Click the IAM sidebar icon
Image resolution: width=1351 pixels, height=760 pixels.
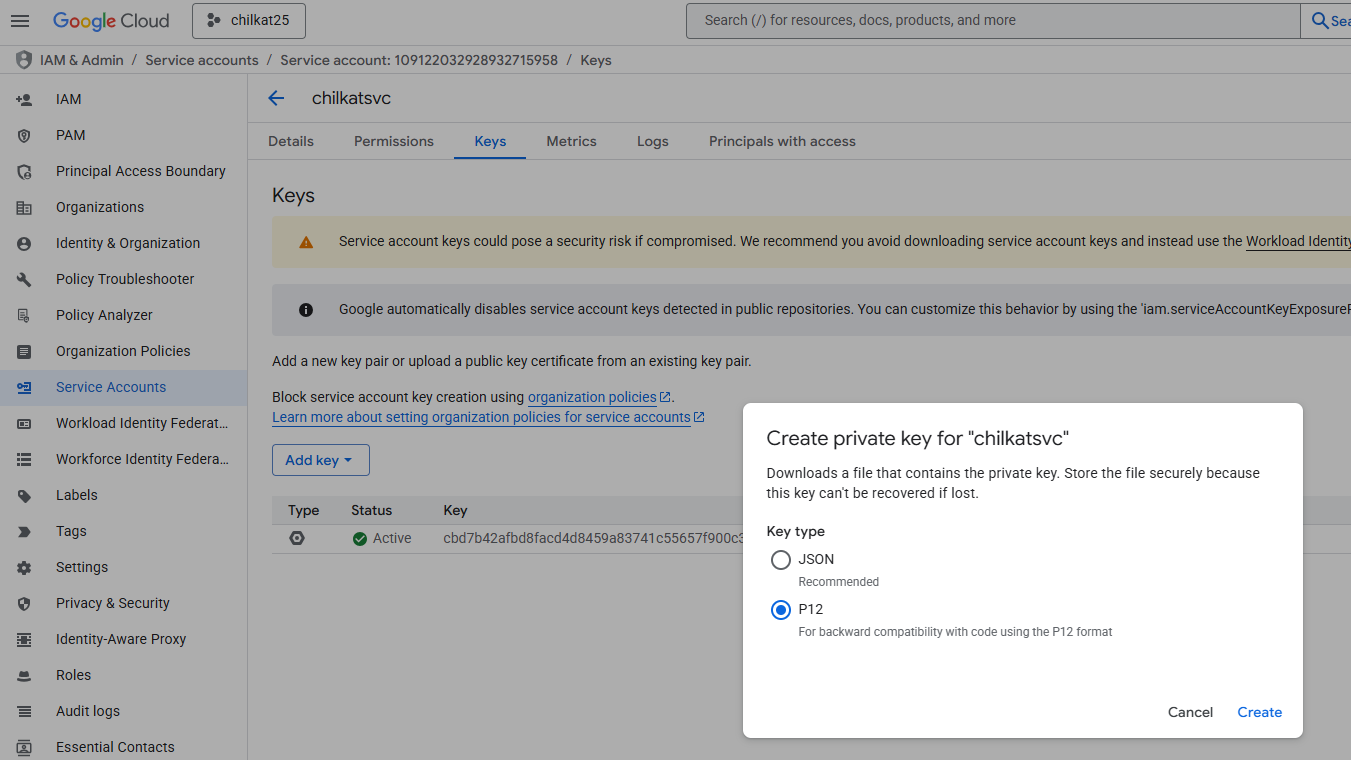pos(24,99)
